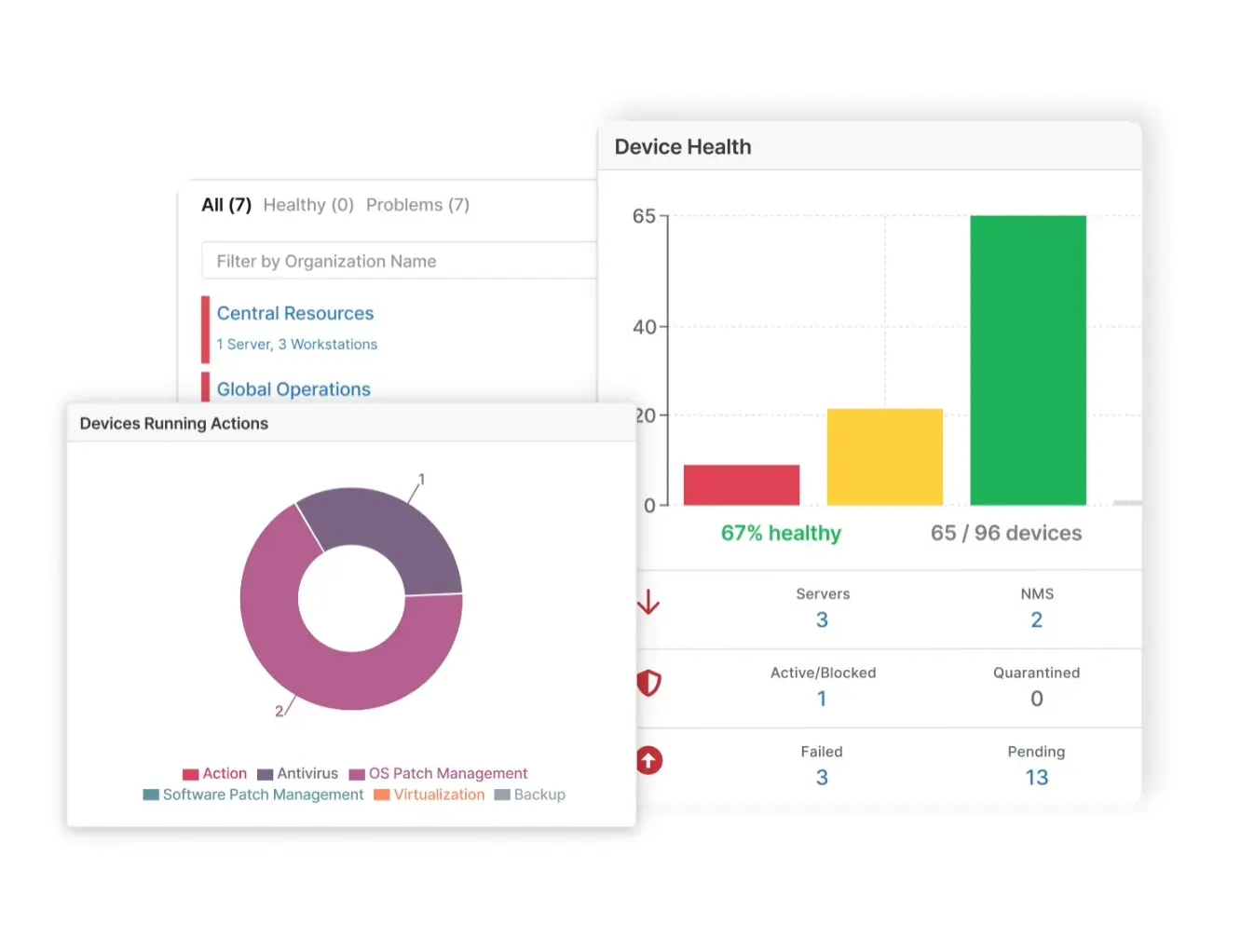Switch to the All (7) tab

226,205
